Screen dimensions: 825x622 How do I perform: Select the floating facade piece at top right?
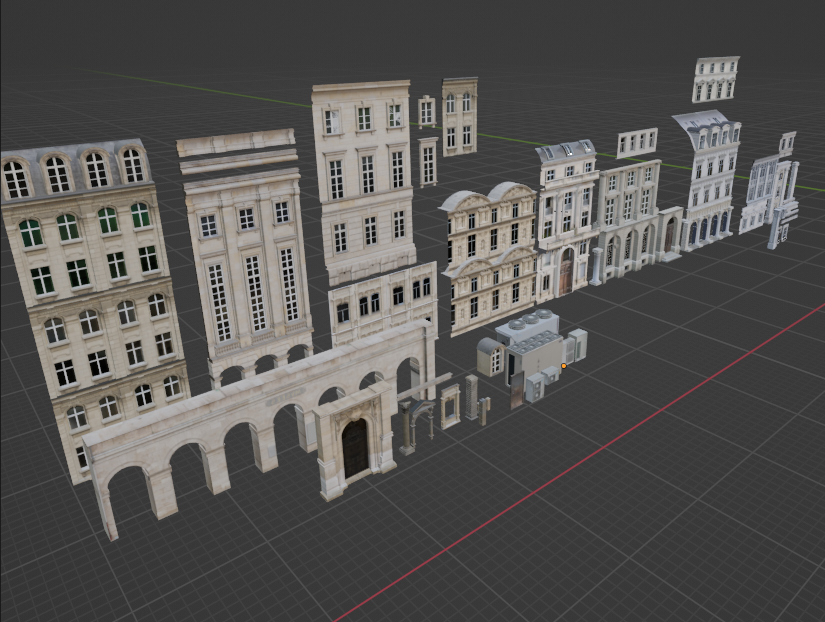click(716, 79)
